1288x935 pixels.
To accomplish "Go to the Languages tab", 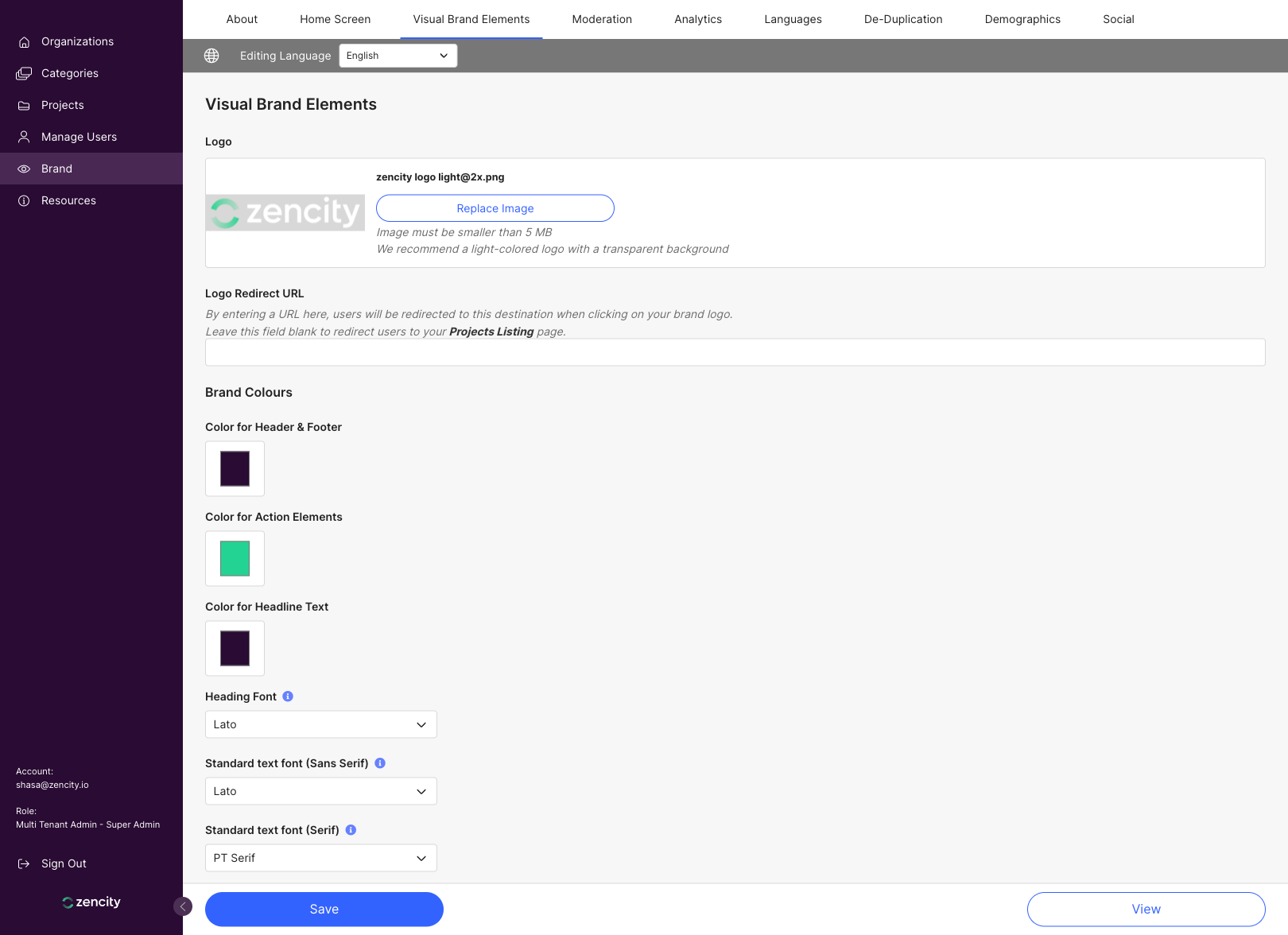I will pyautogui.click(x=793, y=19).
